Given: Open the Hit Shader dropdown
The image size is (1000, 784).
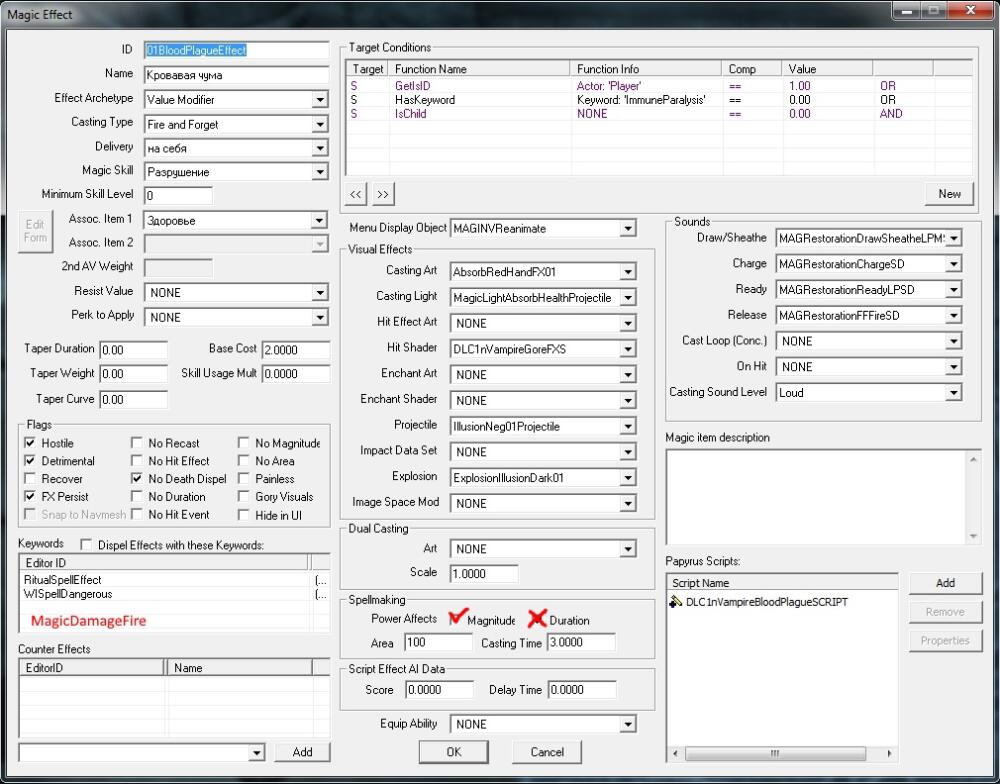Looking at the screenshot, I should (x=628, y=350).
